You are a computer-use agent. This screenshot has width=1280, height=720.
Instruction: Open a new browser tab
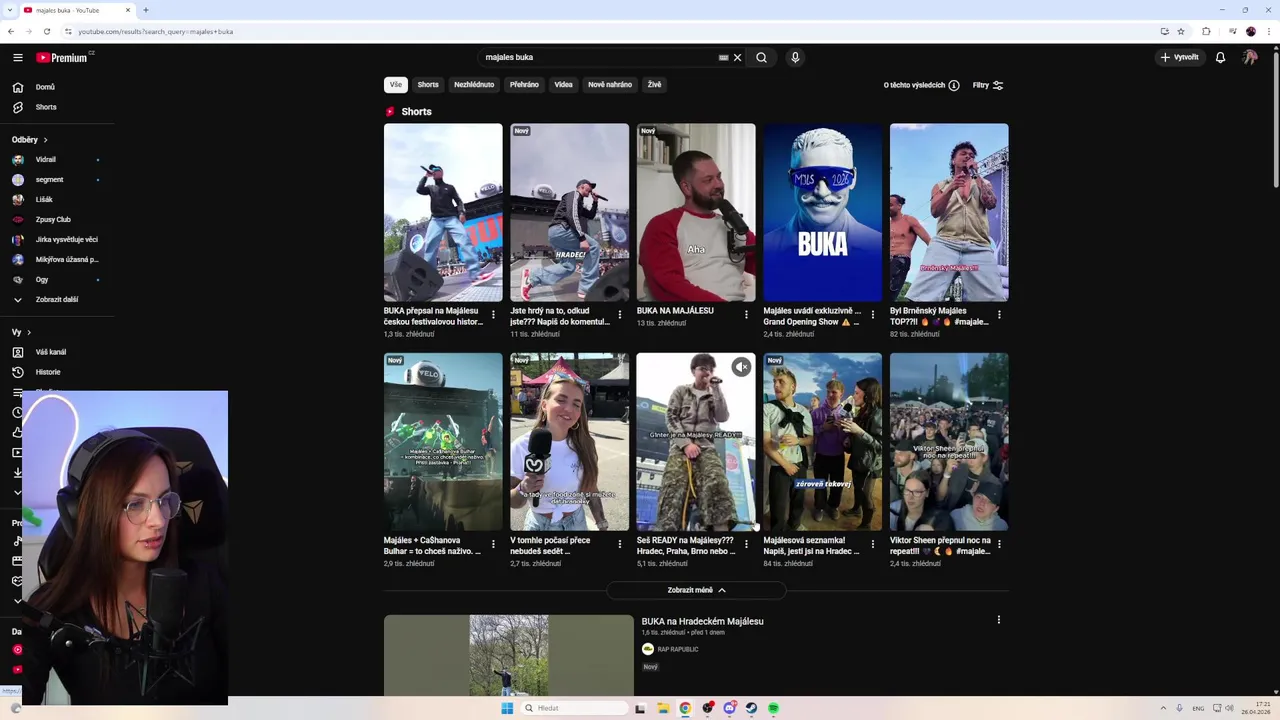click(146, 10)
